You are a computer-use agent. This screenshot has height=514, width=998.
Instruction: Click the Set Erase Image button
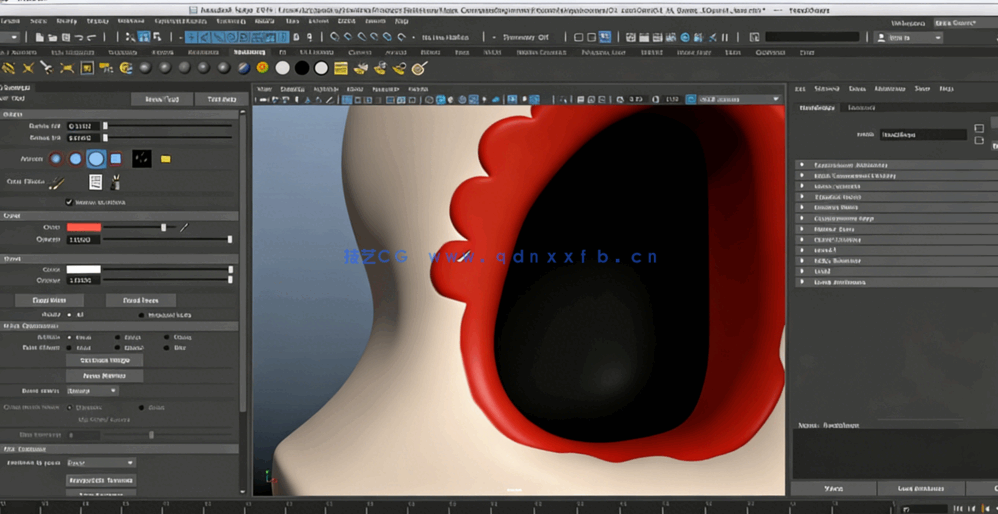coord(104,360)
